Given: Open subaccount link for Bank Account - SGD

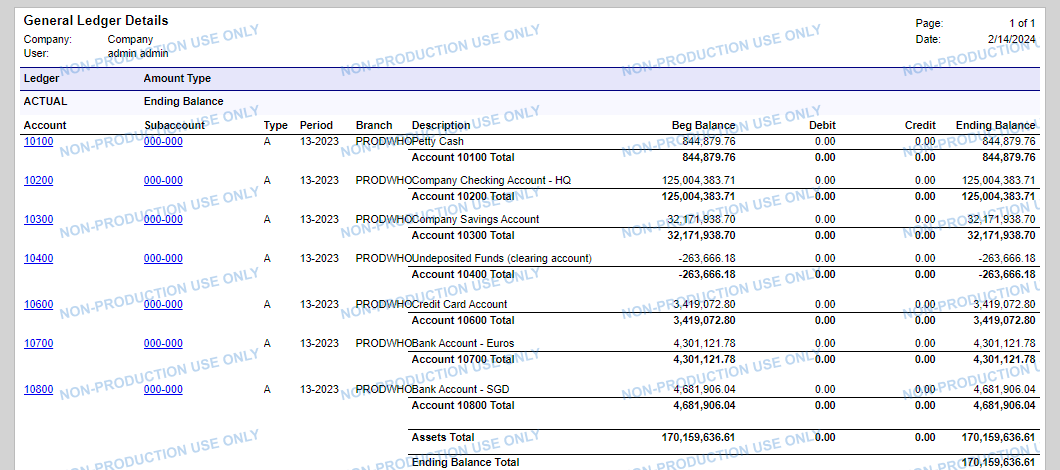Looking at the screenshot, I should [163, 390].
